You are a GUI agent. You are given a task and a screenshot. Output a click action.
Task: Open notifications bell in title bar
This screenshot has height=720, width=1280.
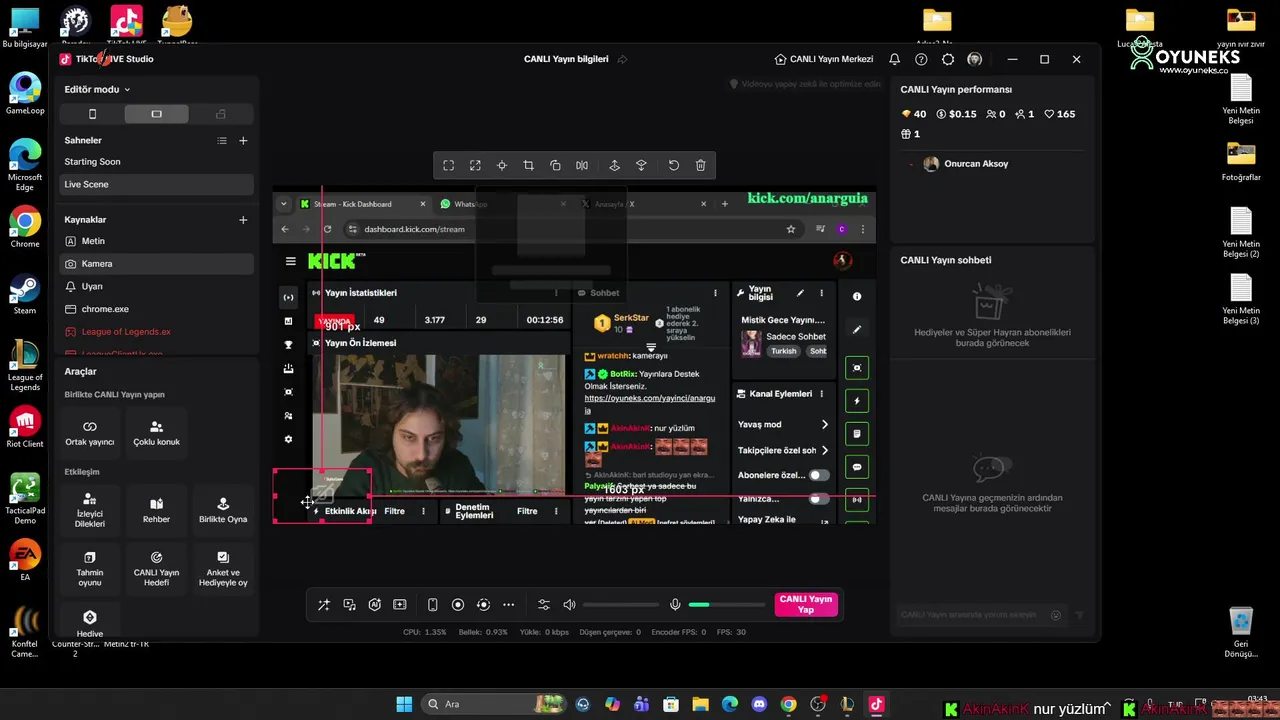[895, 59]
